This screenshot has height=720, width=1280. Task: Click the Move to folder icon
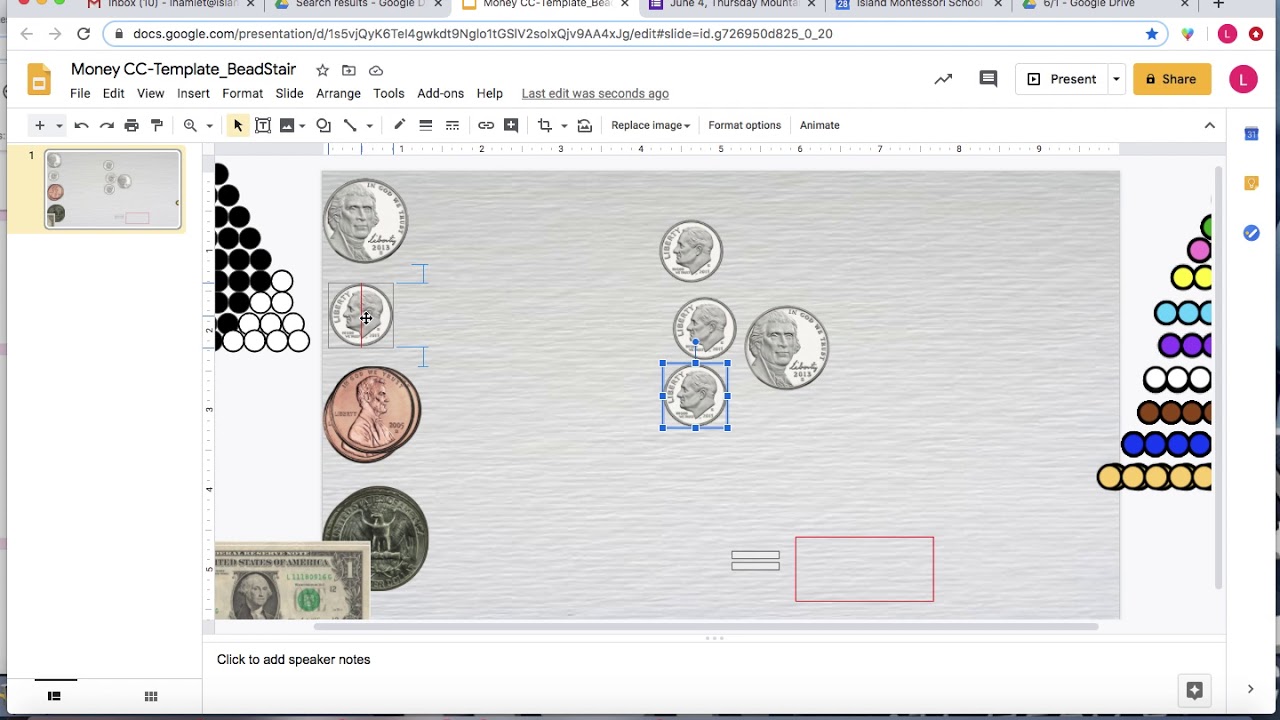[348, 70]
